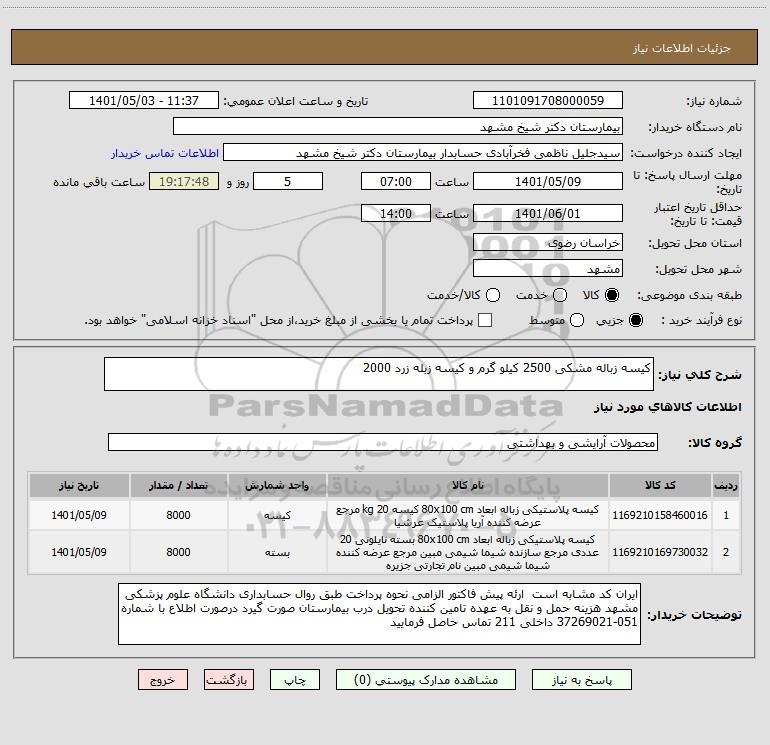Screen dimensions: 770x745
Task: Click the response time field 07:00
Action: [396, 182]
